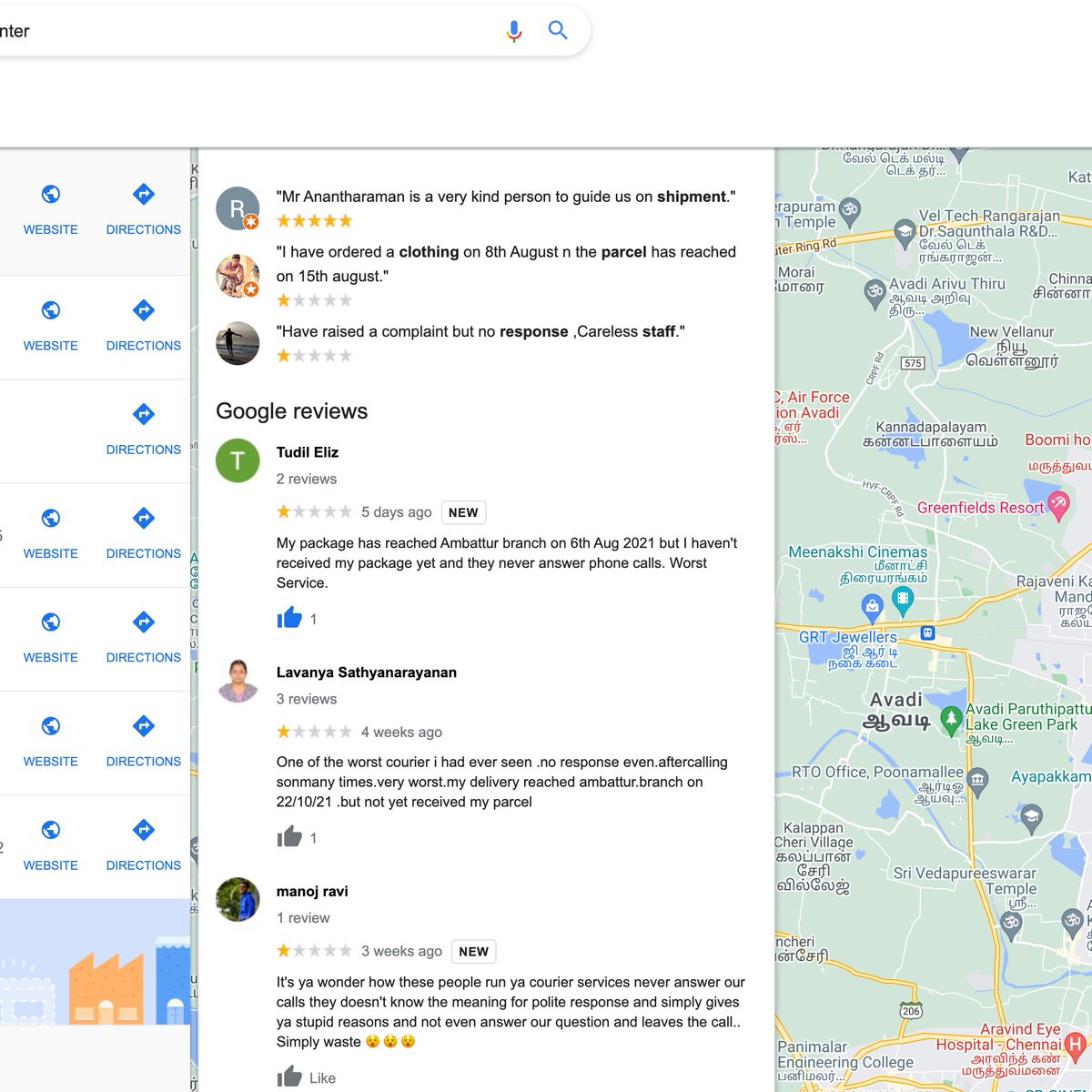Click the second listing's website globe icon

51,310
